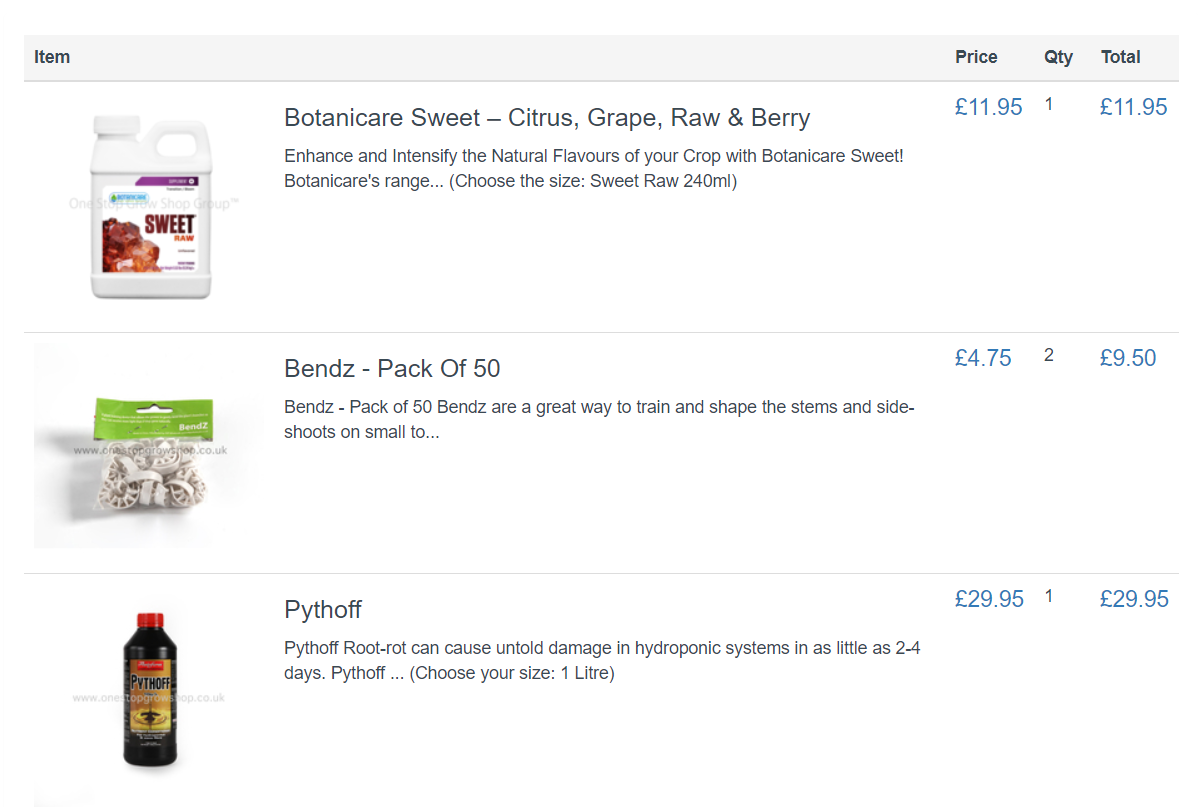Click the £11.95 unit price of Botanicare
The height and width of the screenshot is (807, 1198).
pyautogui.click(x=988, y=107)
